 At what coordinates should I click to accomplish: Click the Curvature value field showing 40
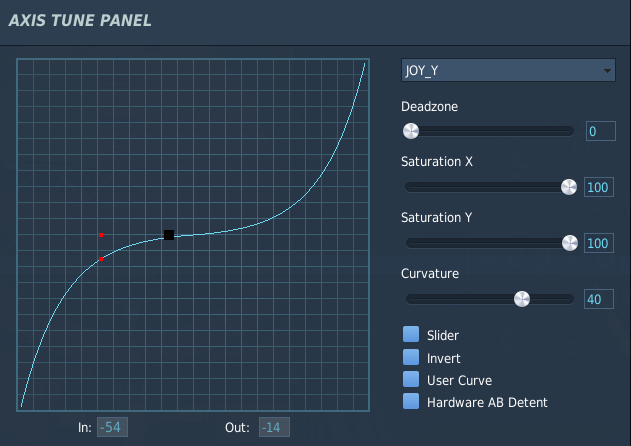[x=599, y=299]
